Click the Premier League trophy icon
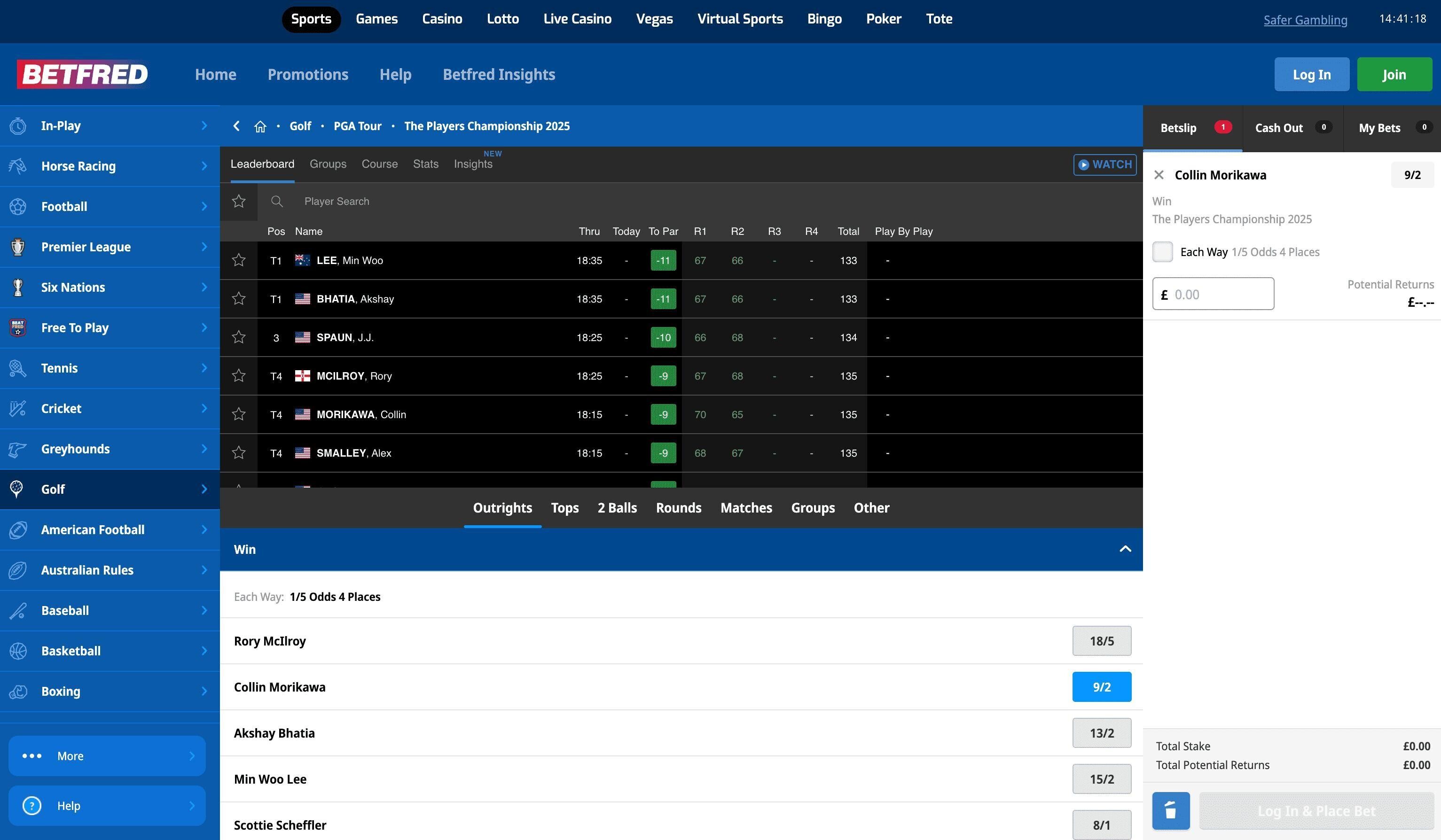Image resolution: width=1441 pixels, height=840 pixels. coord(18,247)
